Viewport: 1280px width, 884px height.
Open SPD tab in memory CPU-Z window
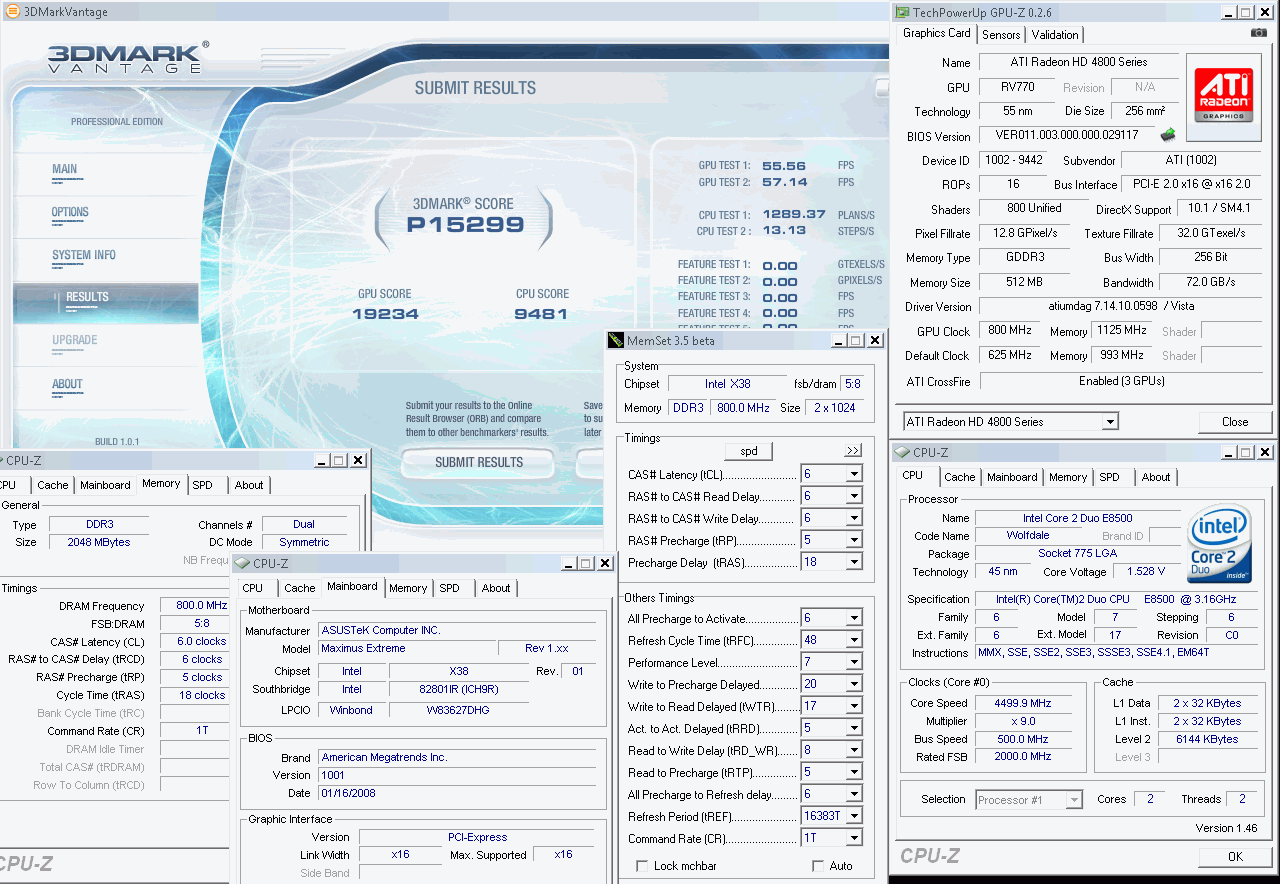(x=202, y=485)
